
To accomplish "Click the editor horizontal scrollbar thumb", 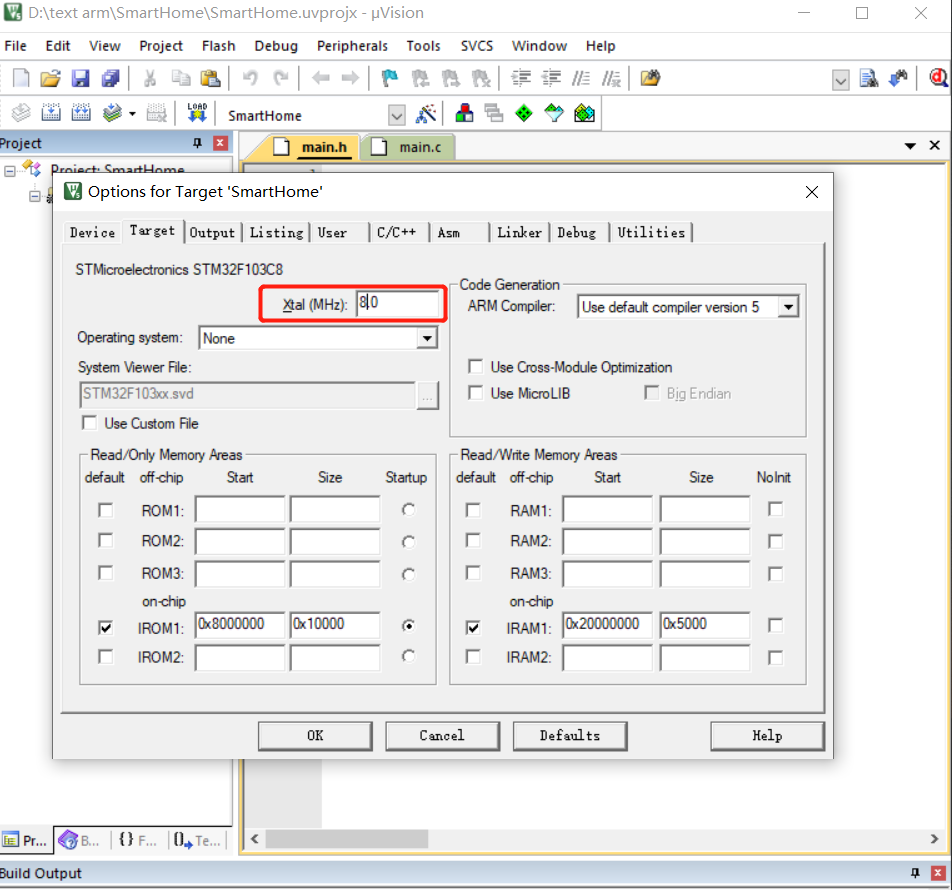I will (x=347, y=839).
